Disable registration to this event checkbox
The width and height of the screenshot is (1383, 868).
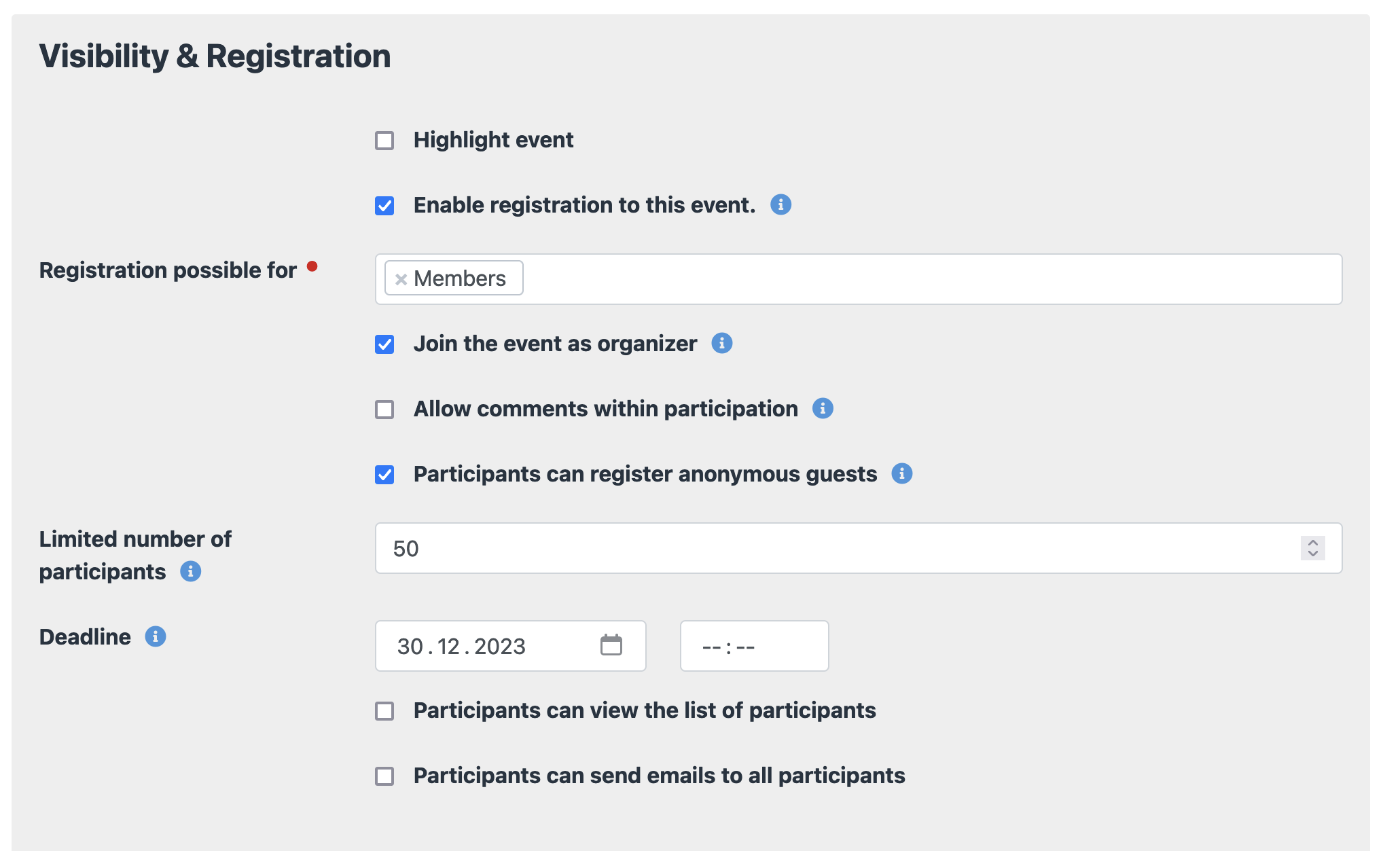[384, 206]
